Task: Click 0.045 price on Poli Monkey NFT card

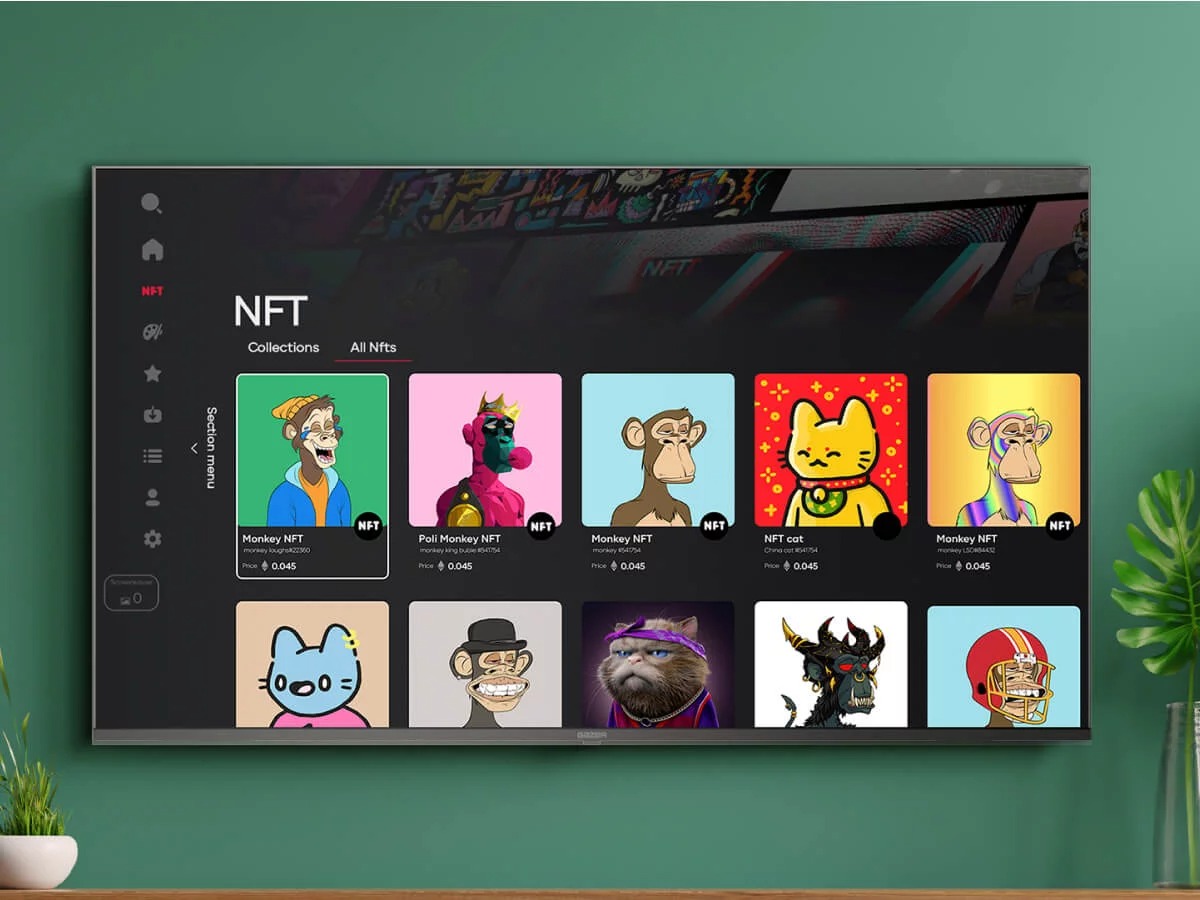Action: 460,566
